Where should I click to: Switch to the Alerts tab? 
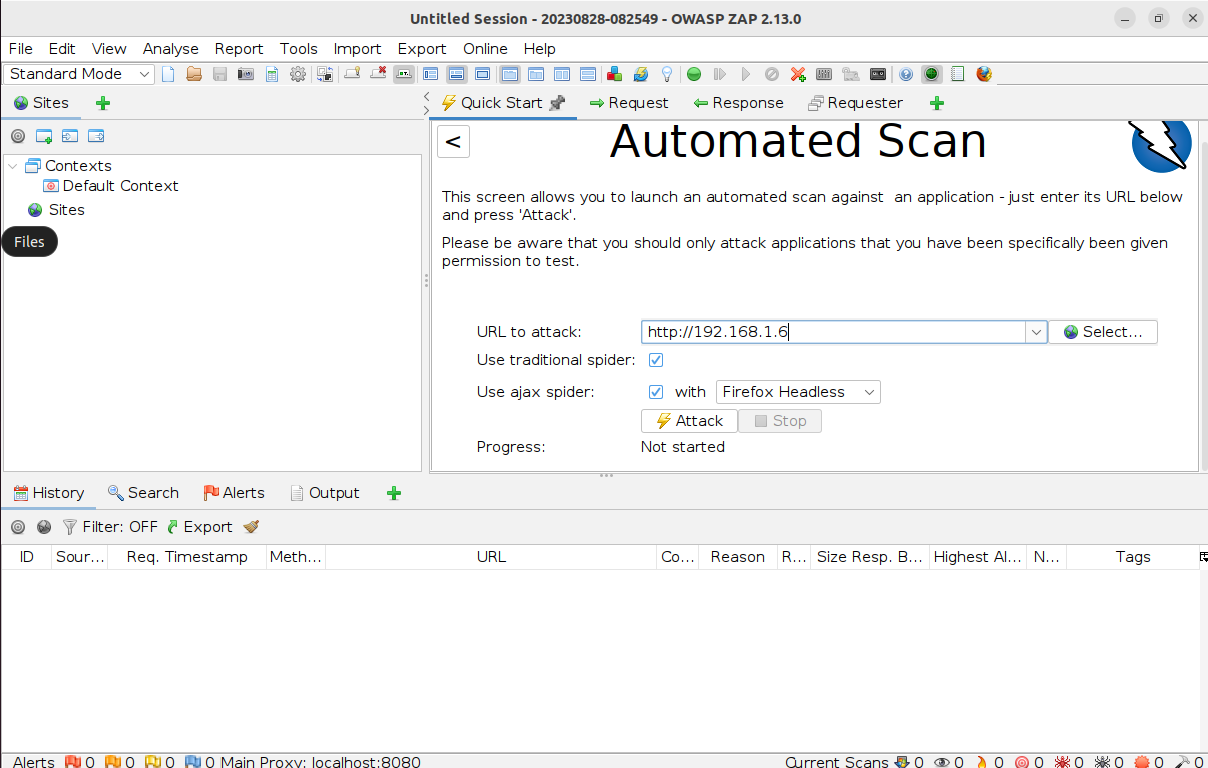point(234,493)
